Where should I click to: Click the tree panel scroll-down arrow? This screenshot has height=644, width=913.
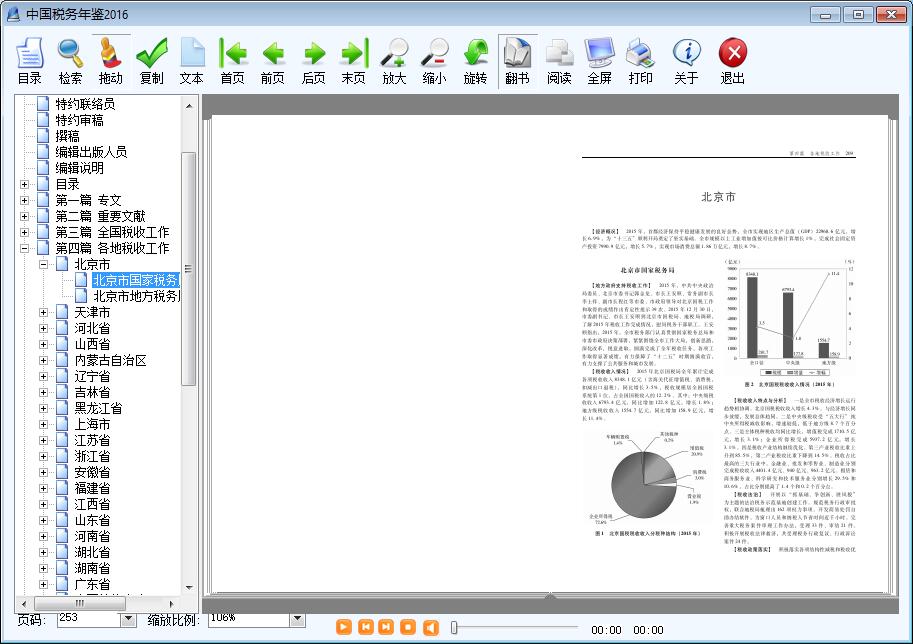tap(189, 587)
